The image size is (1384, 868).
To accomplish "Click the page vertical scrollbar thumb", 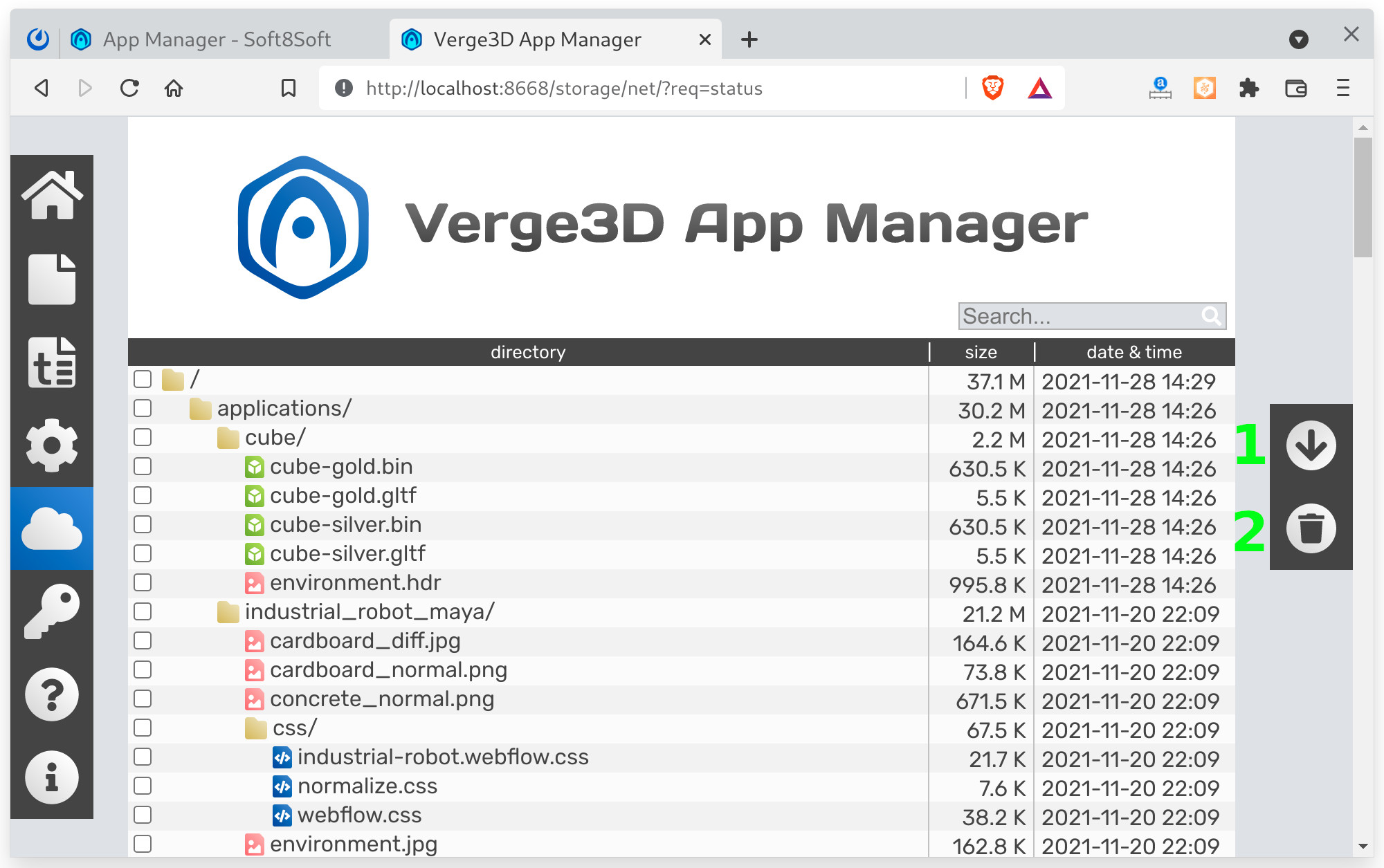I will [1363, 197].
